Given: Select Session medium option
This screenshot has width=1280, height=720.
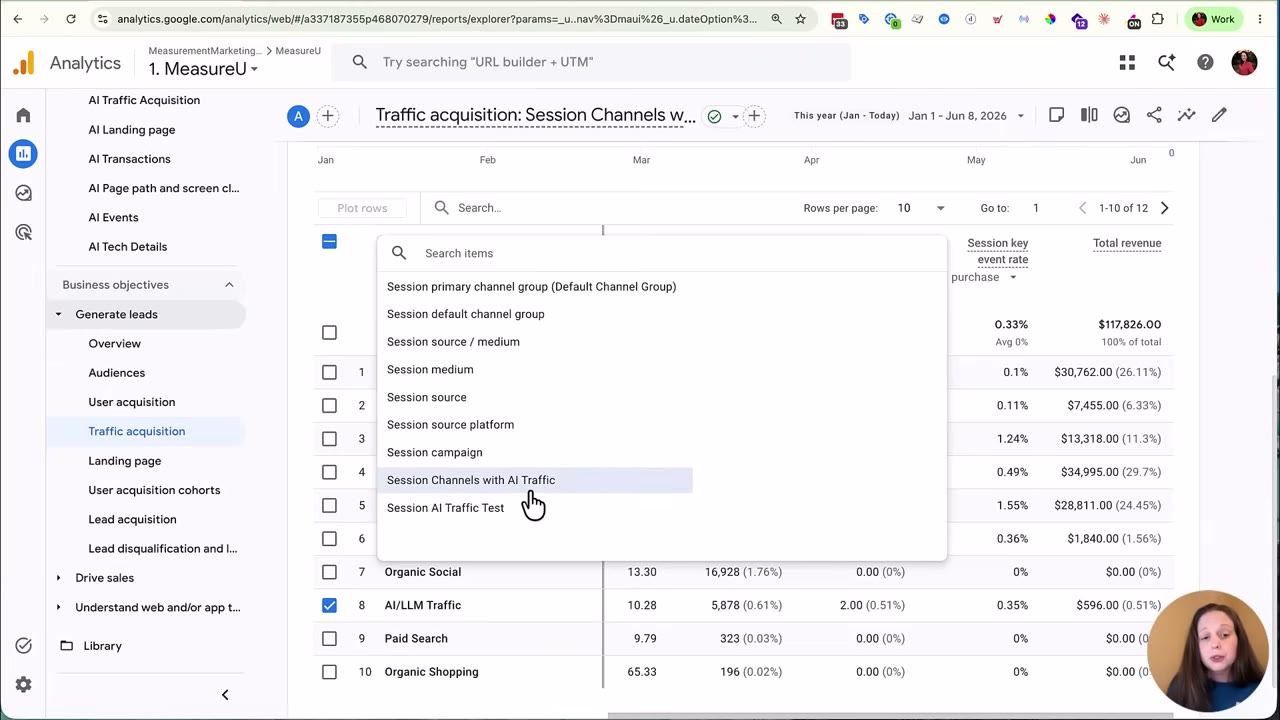Looking at the screenshot, I should pos(430,370).
